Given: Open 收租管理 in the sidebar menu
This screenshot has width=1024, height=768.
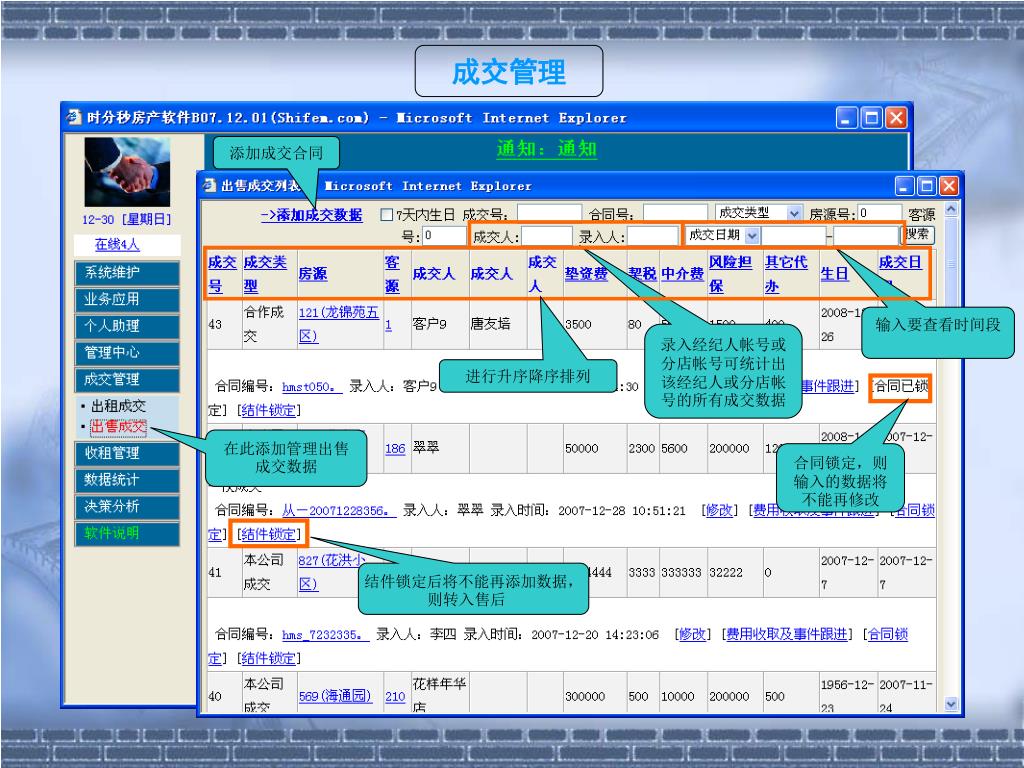Looking at the screenshot, I should coord(127,453).
